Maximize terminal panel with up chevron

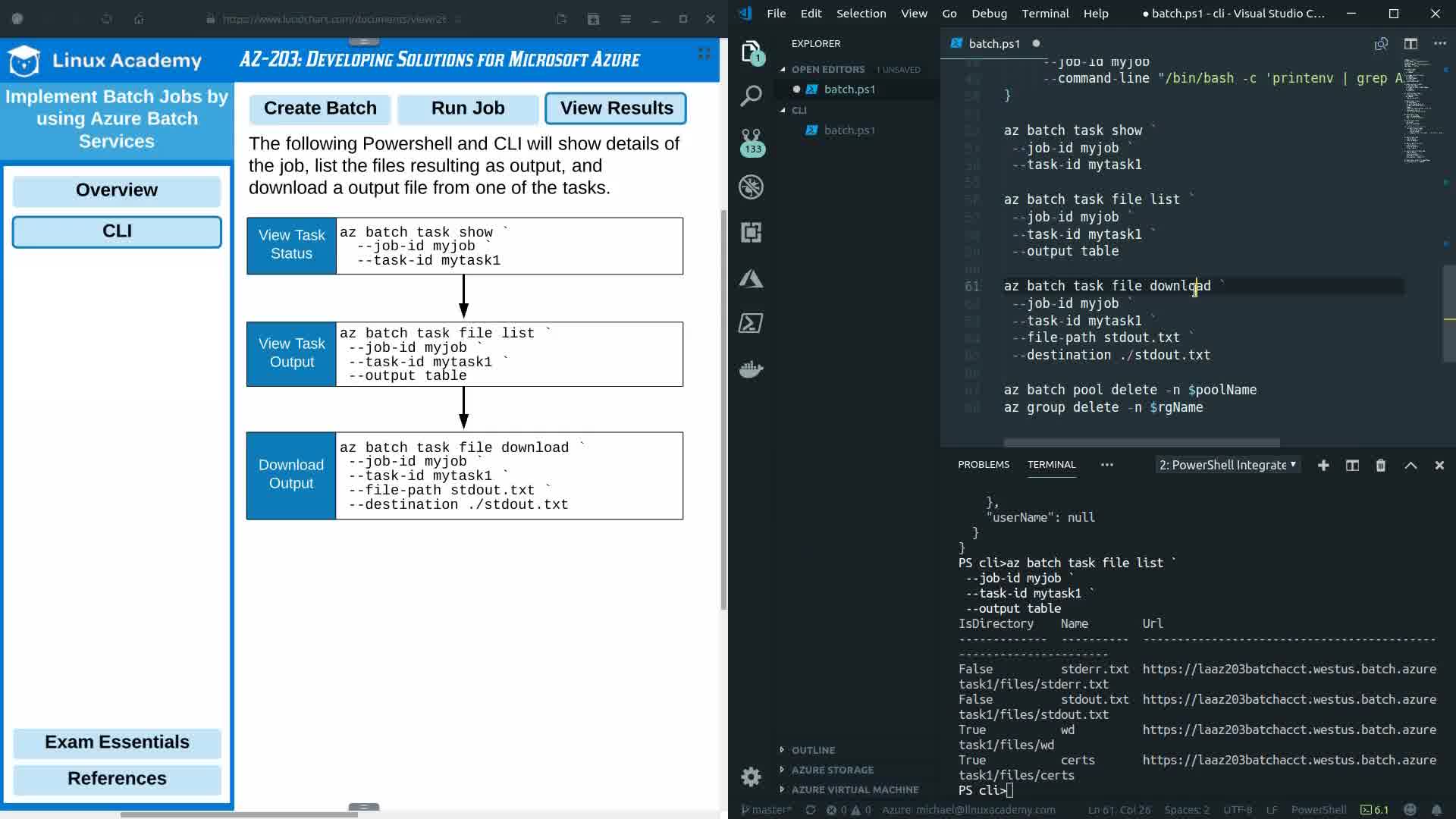1410,466
